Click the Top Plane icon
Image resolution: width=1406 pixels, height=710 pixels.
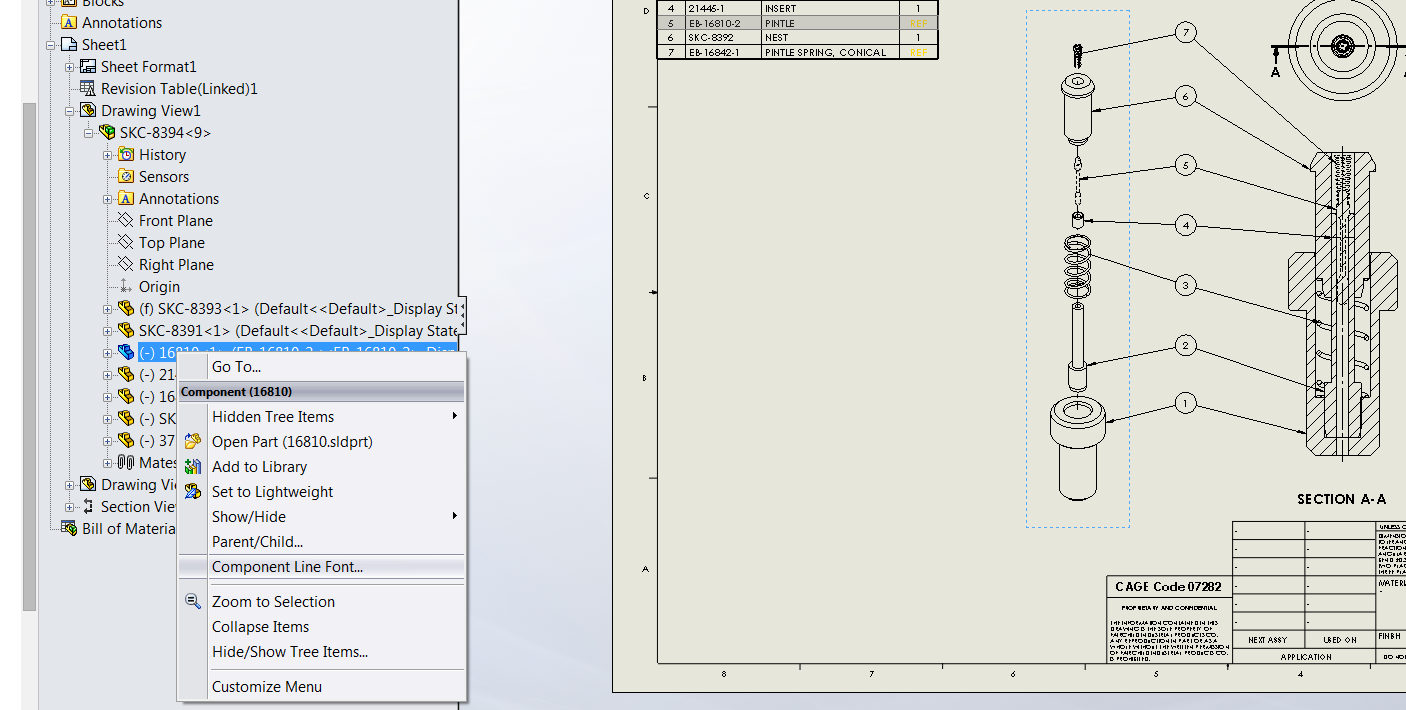(126, 242)
